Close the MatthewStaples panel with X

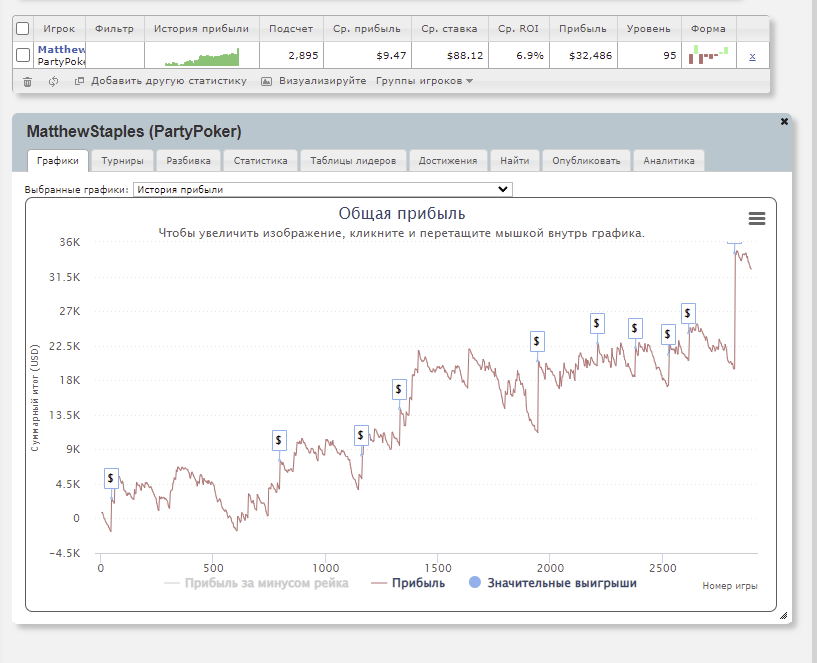784,121
